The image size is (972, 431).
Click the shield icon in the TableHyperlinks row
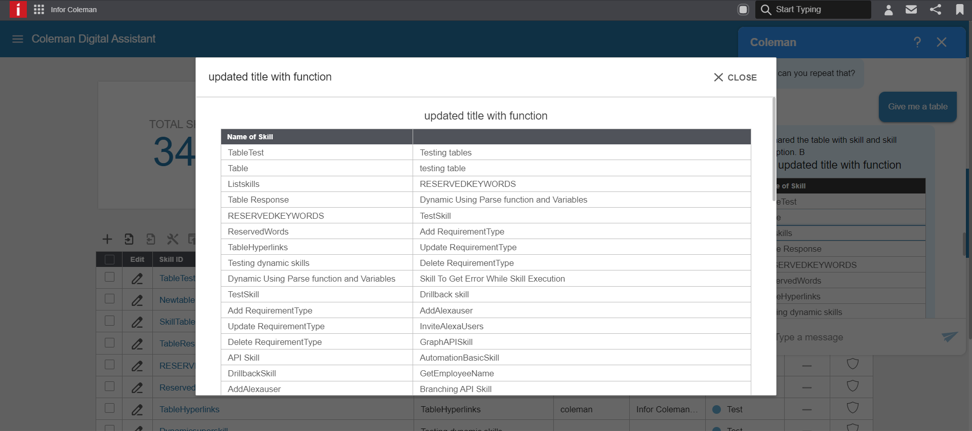[x=852, y=407]
